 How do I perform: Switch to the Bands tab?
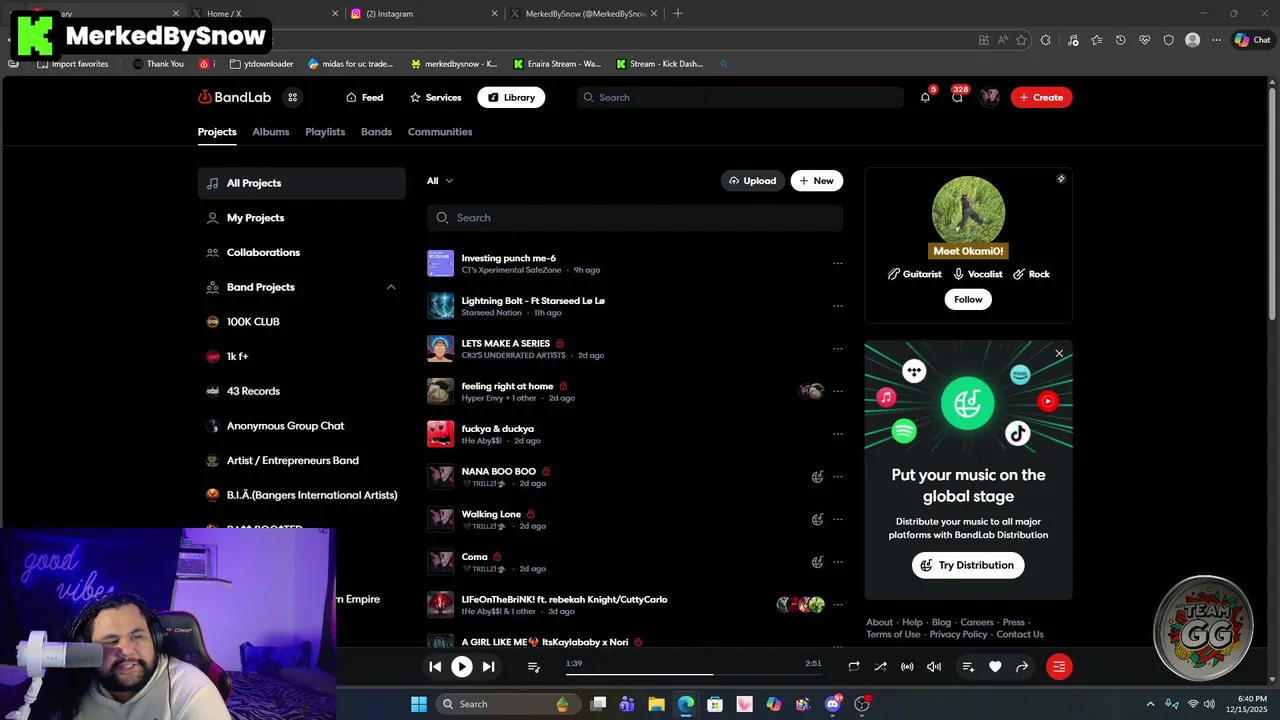(x=376, y=132)
